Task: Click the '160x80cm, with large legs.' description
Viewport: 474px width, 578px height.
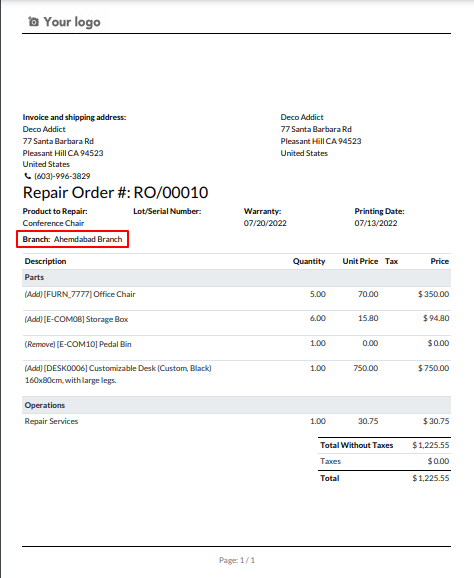Action: tap(70, 380)
